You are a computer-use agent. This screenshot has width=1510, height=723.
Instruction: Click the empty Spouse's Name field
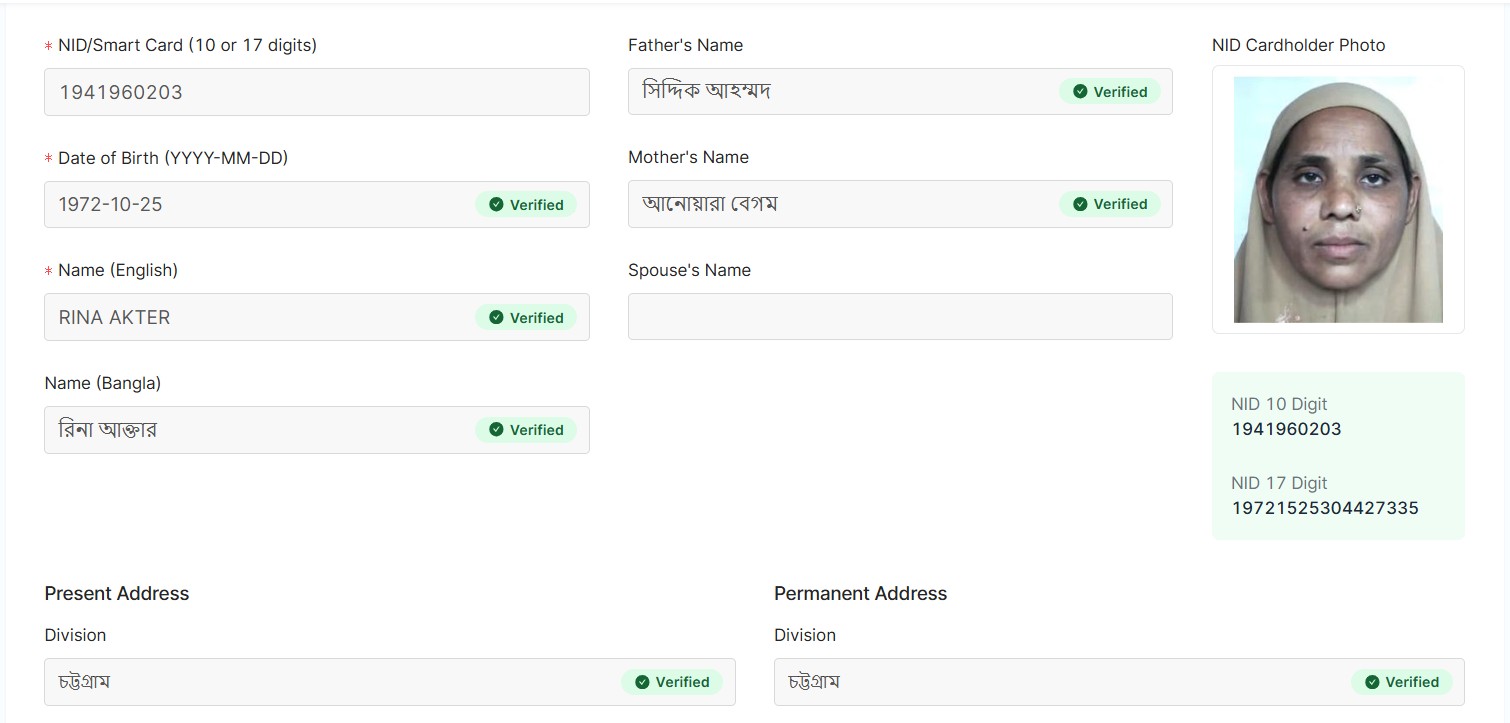tap(899, 317)
